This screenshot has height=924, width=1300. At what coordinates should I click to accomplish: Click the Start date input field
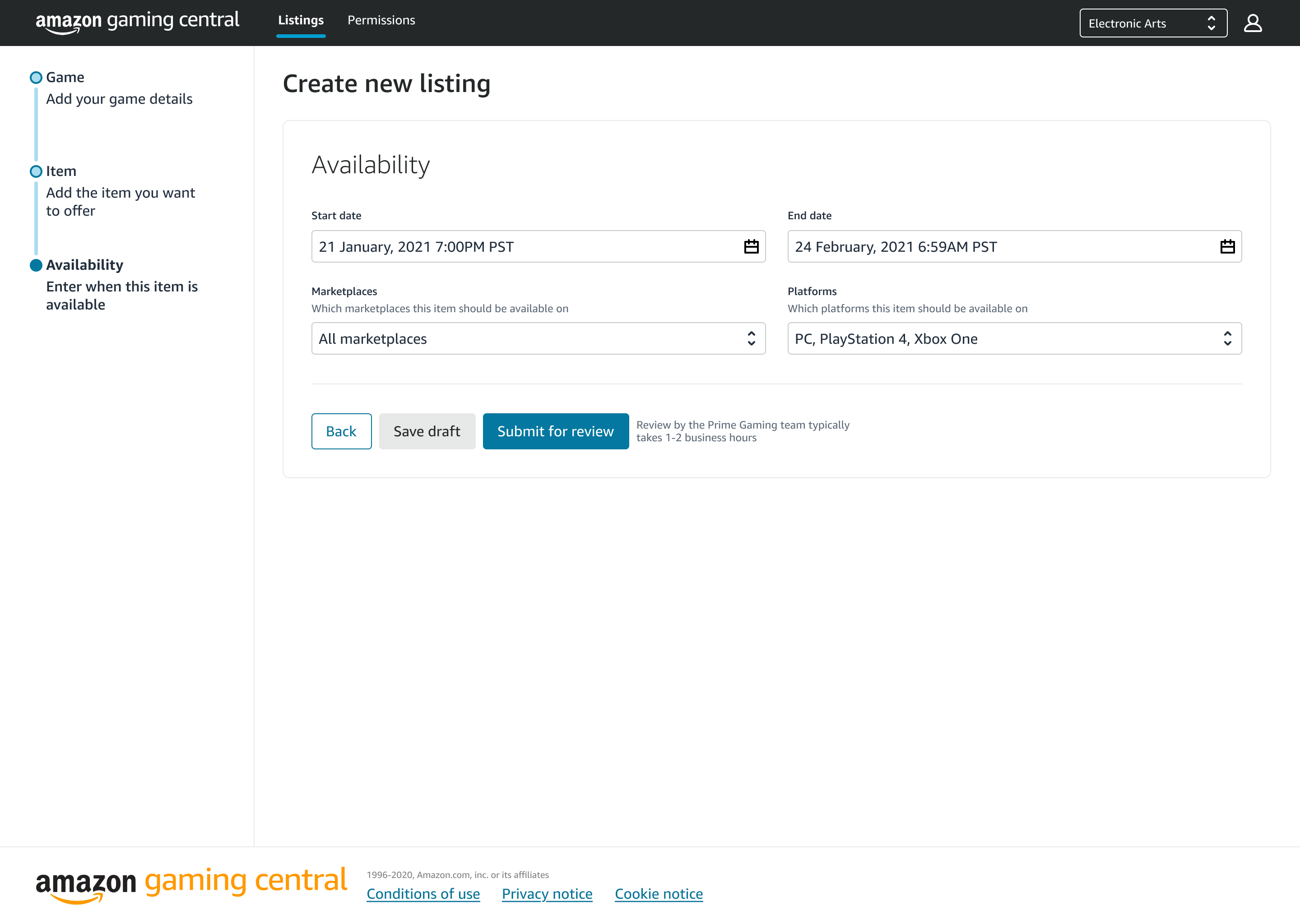click(x=539, y=246)
